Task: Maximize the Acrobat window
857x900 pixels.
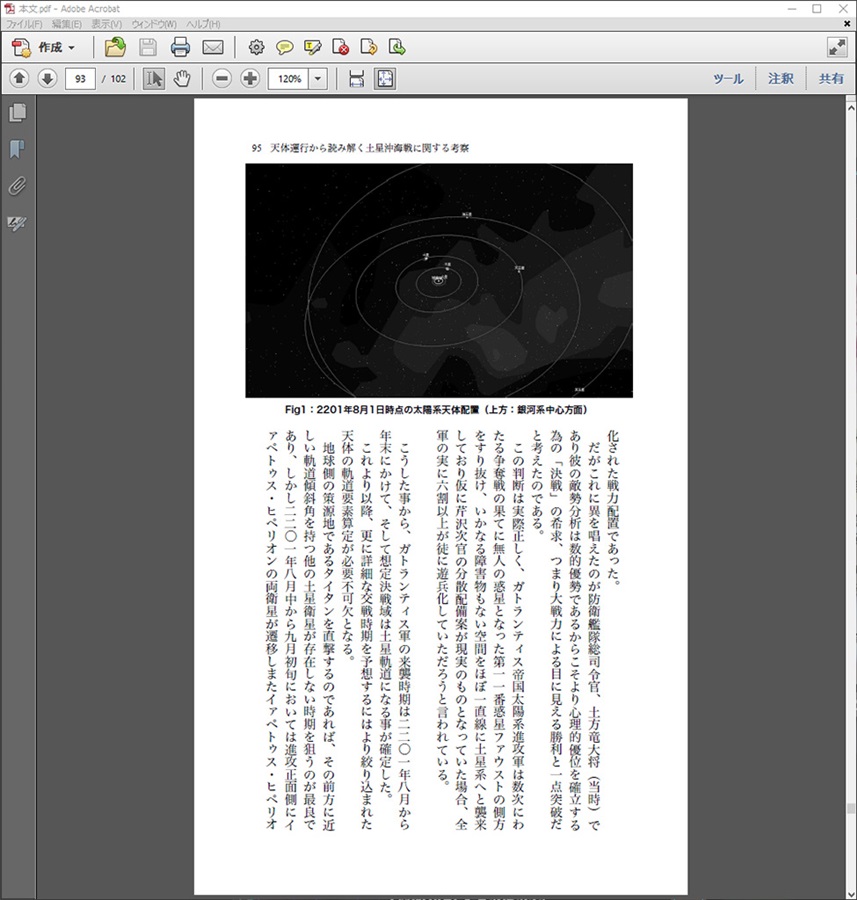Action: tap(817, 9)
